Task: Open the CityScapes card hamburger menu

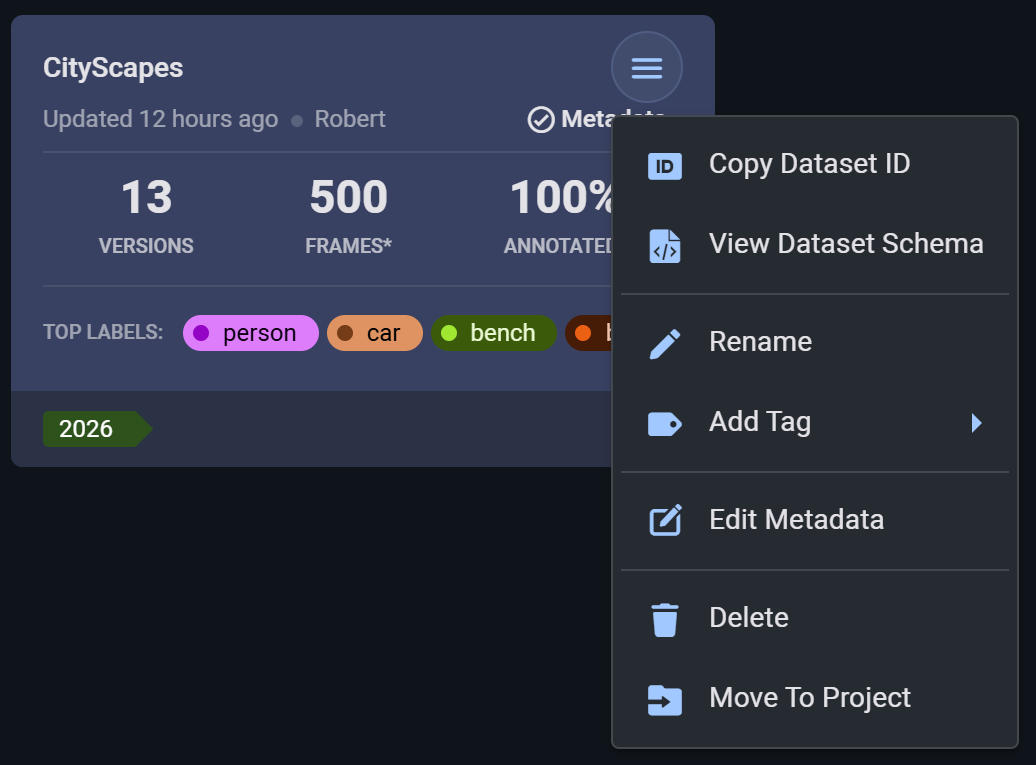Action: [x=646, y=67]
